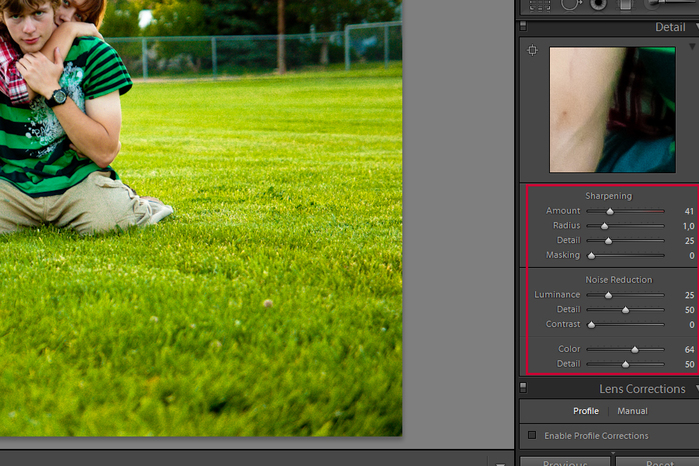699x466 pixels.
Task: Click the Contrast slider label
Action: tap(563, 324)
